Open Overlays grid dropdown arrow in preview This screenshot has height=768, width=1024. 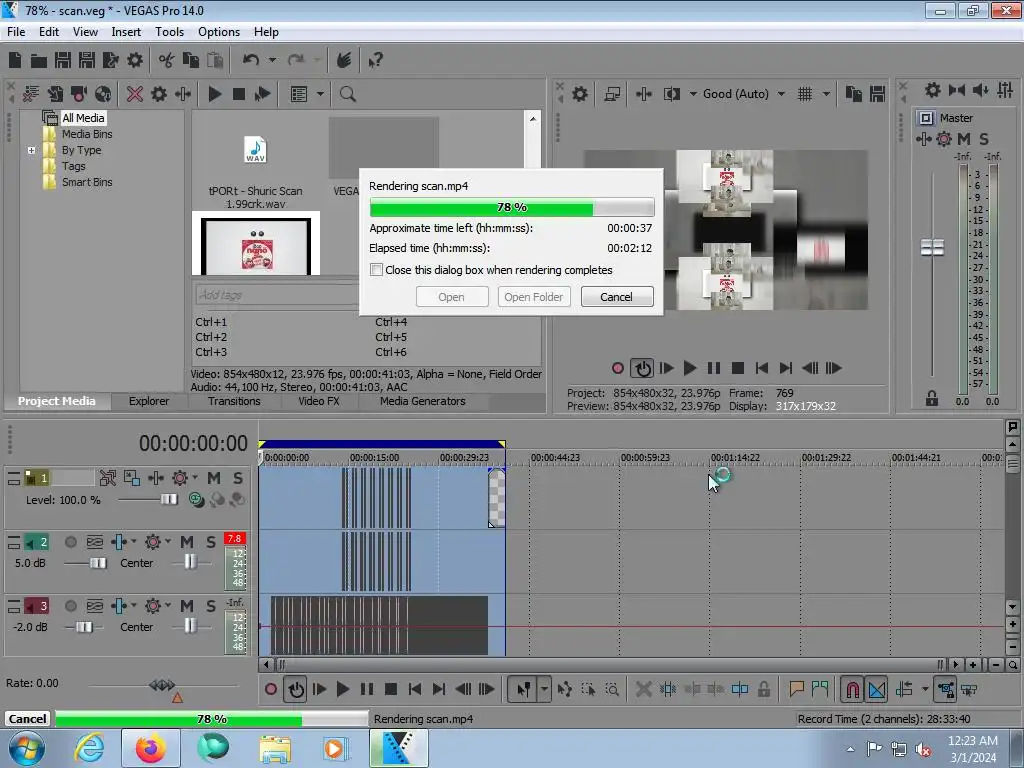pyautogui.click(x=826, y=94)
